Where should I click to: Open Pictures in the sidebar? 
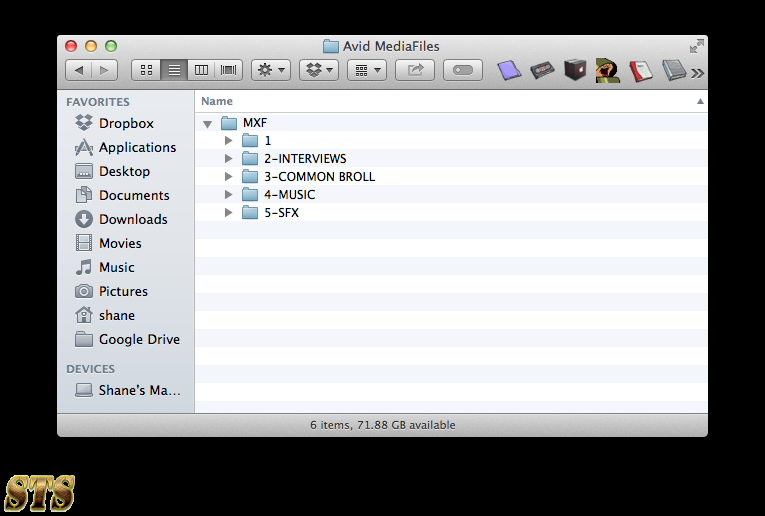[126, 291]
